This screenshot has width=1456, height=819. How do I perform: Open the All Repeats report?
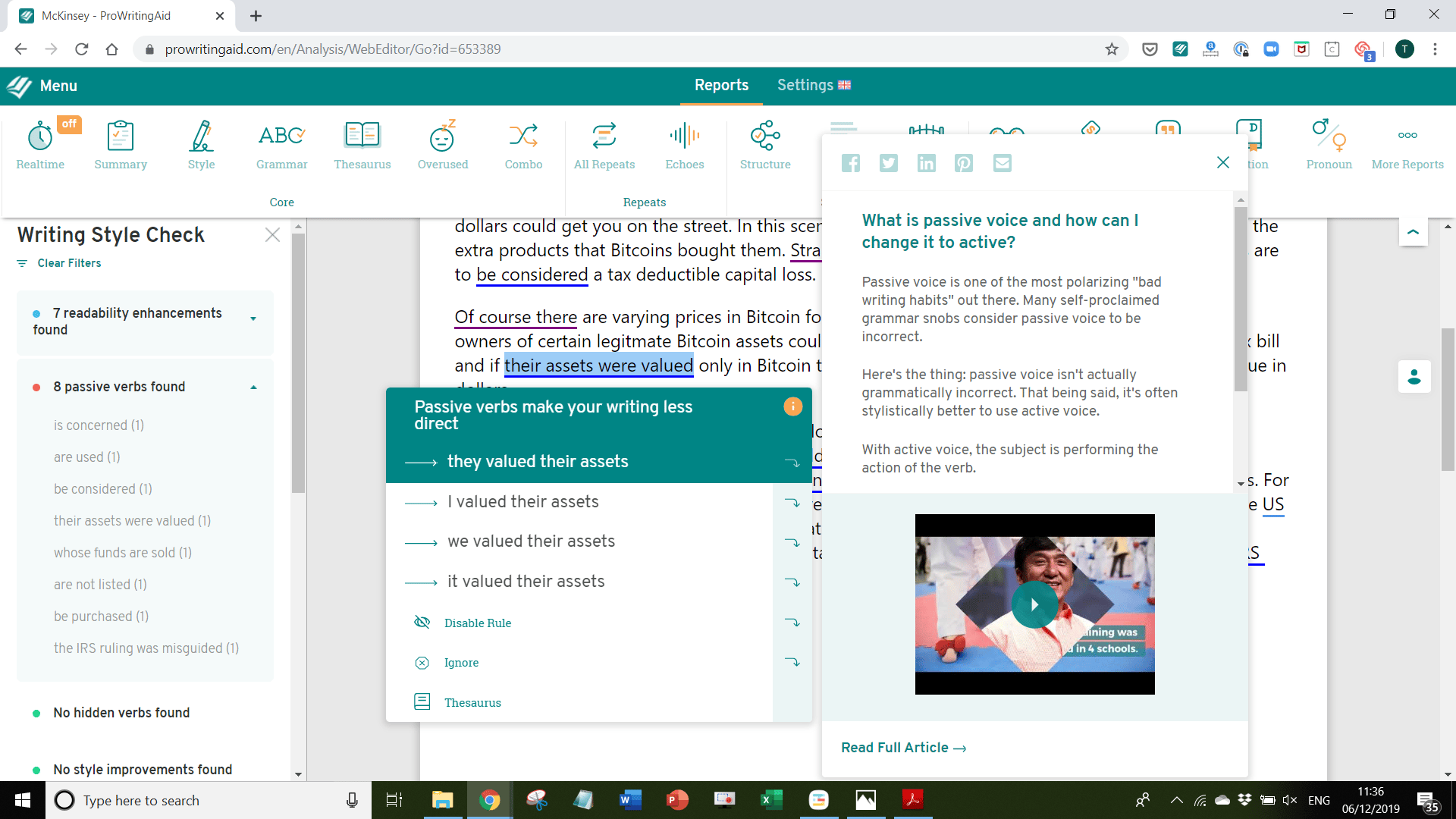[x=604, y=144]
